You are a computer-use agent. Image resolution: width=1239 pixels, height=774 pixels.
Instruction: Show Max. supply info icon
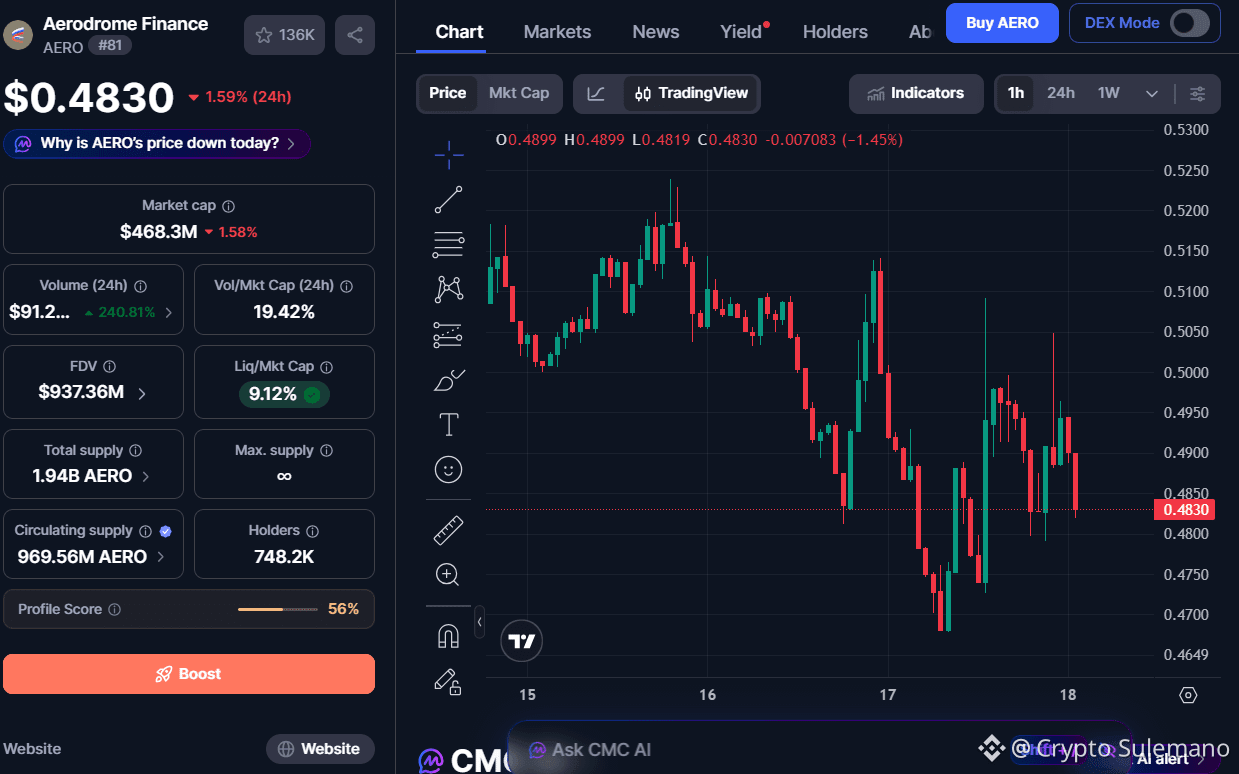[x=327, y=451]
